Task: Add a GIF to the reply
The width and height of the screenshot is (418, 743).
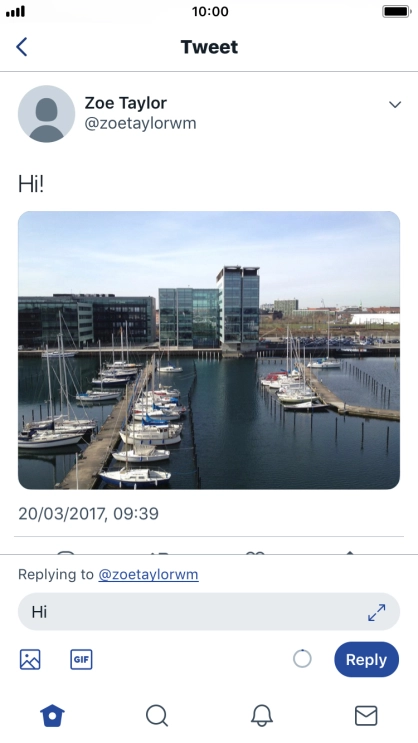Action: point(81,659)
